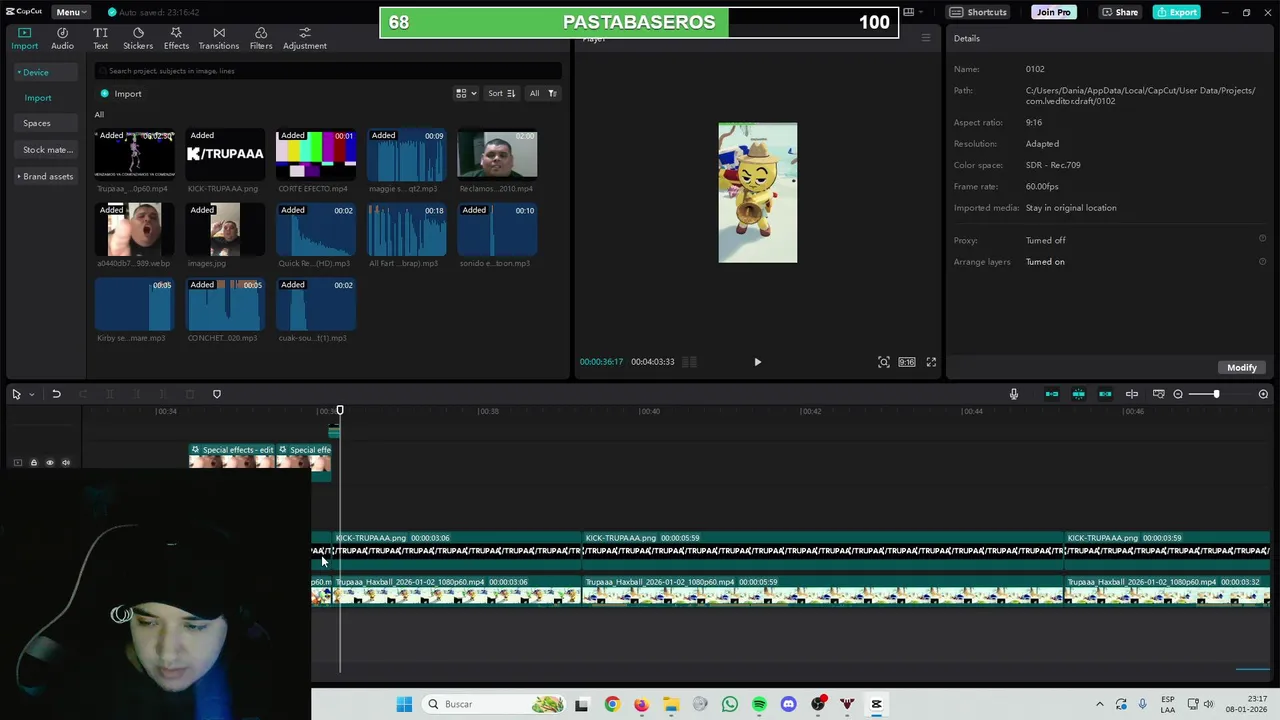
Task: Click the timeline zoom slider handle
Action: [1216, 394]
